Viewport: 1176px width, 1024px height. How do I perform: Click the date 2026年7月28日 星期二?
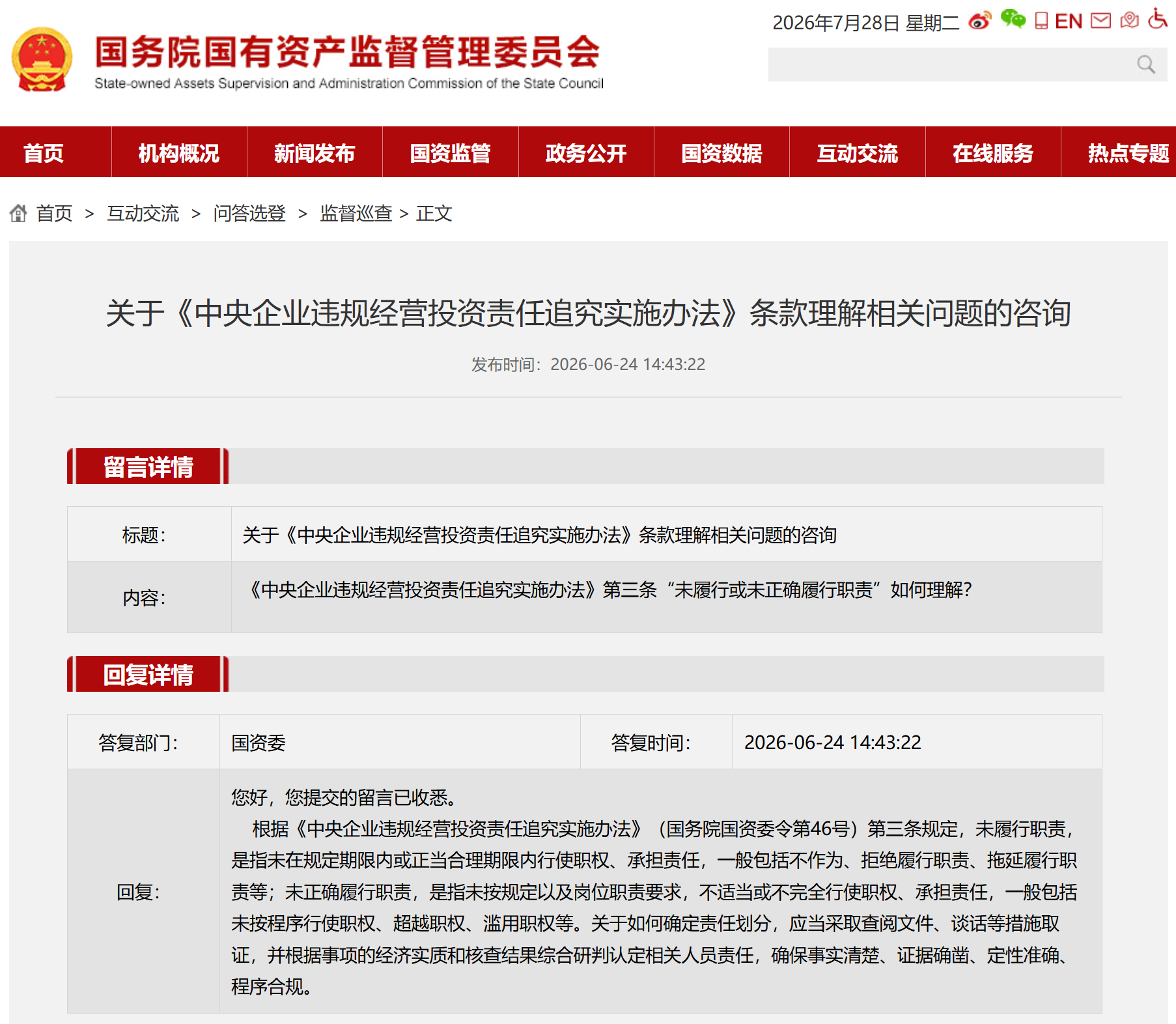pos(865,23)
